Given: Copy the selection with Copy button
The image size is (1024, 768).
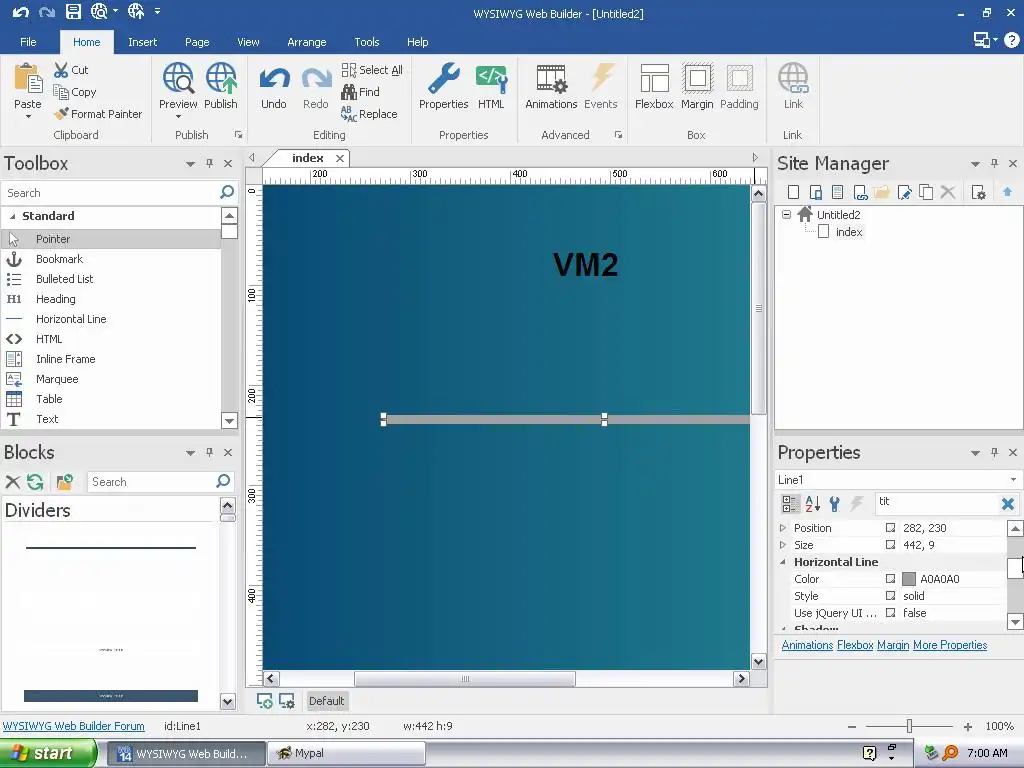Looking at the screenshot, I should pos(74,92).
